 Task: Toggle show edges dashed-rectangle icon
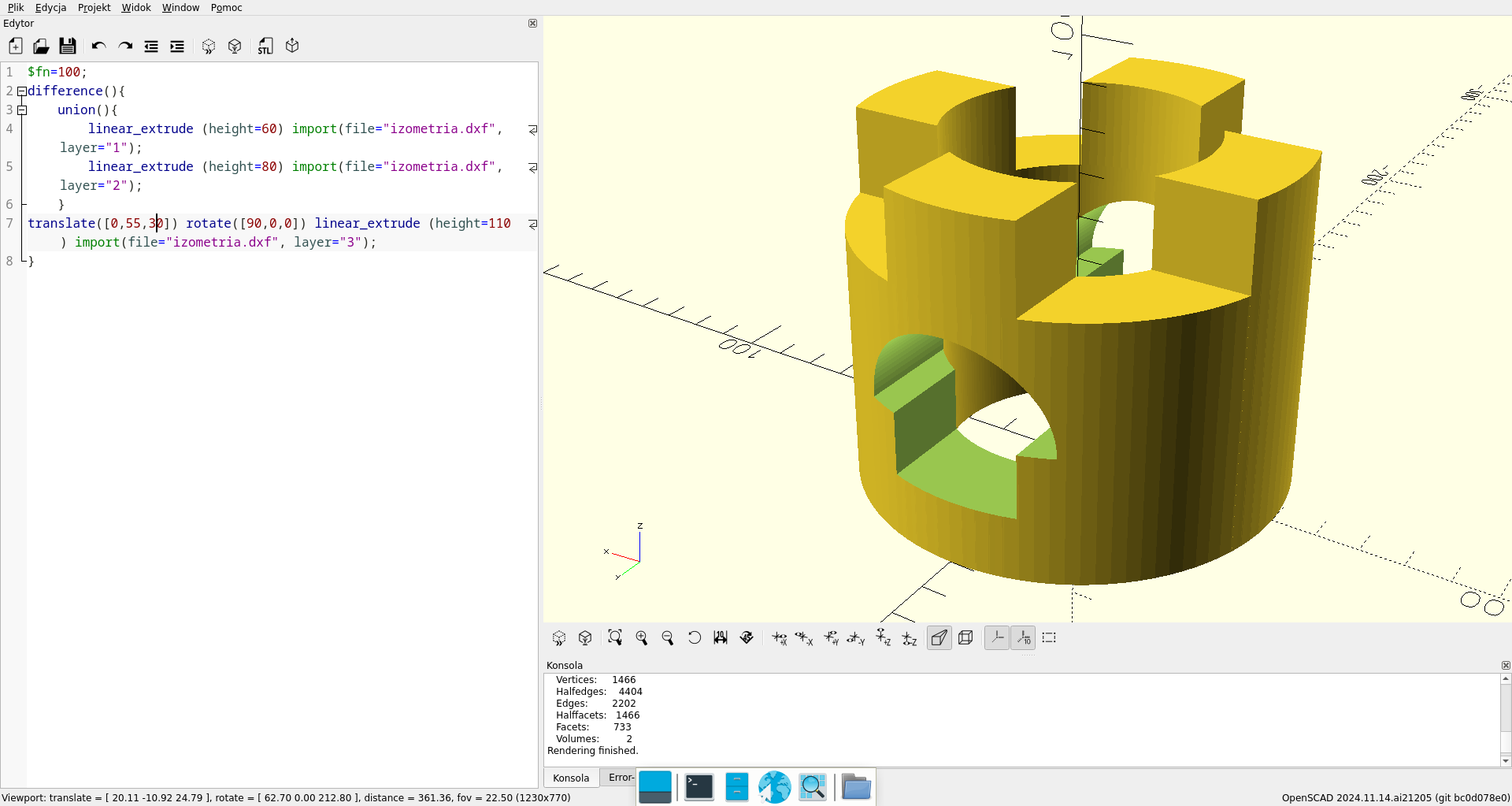click(x=1049, y=638)
